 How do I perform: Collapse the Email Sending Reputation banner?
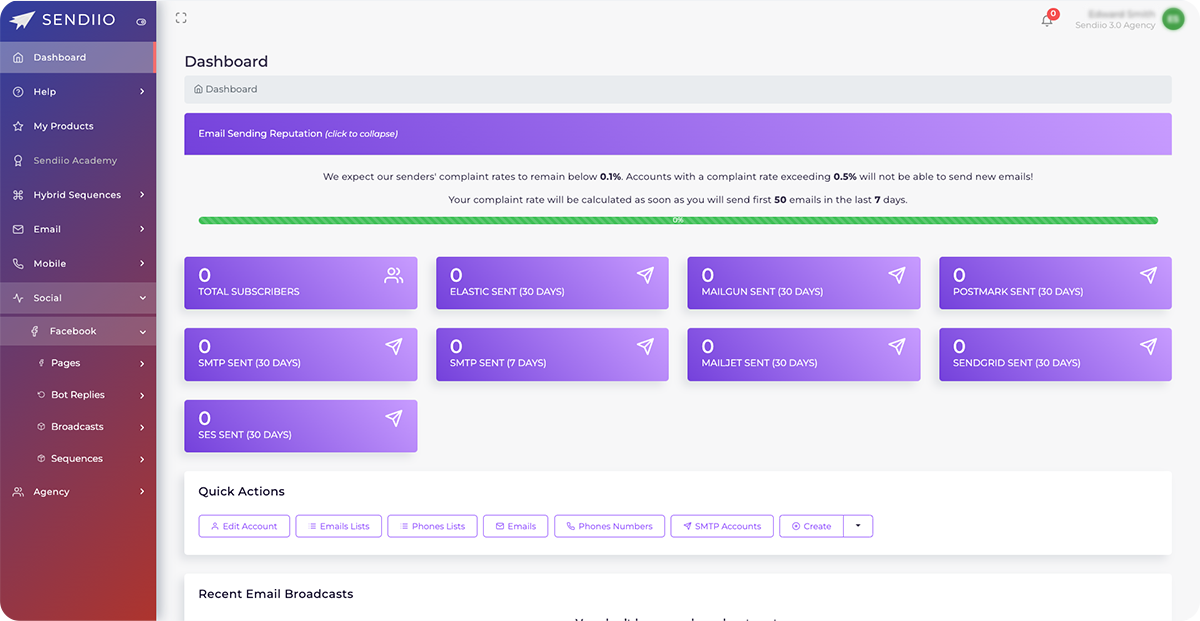(678, 133)
